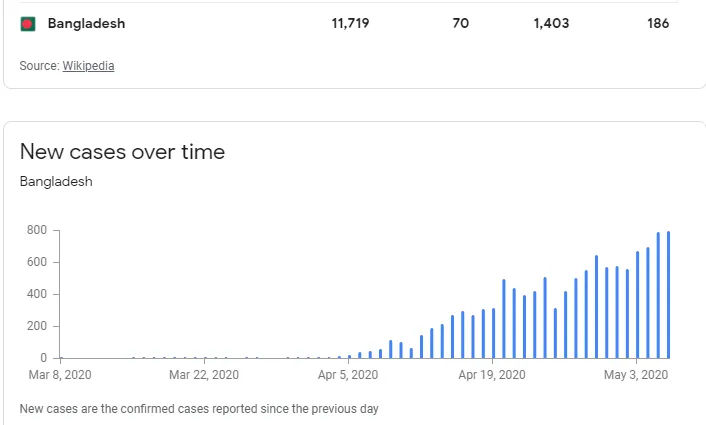
Task: Click the Bangladesh chart subtitle
Action: point(56,181)
